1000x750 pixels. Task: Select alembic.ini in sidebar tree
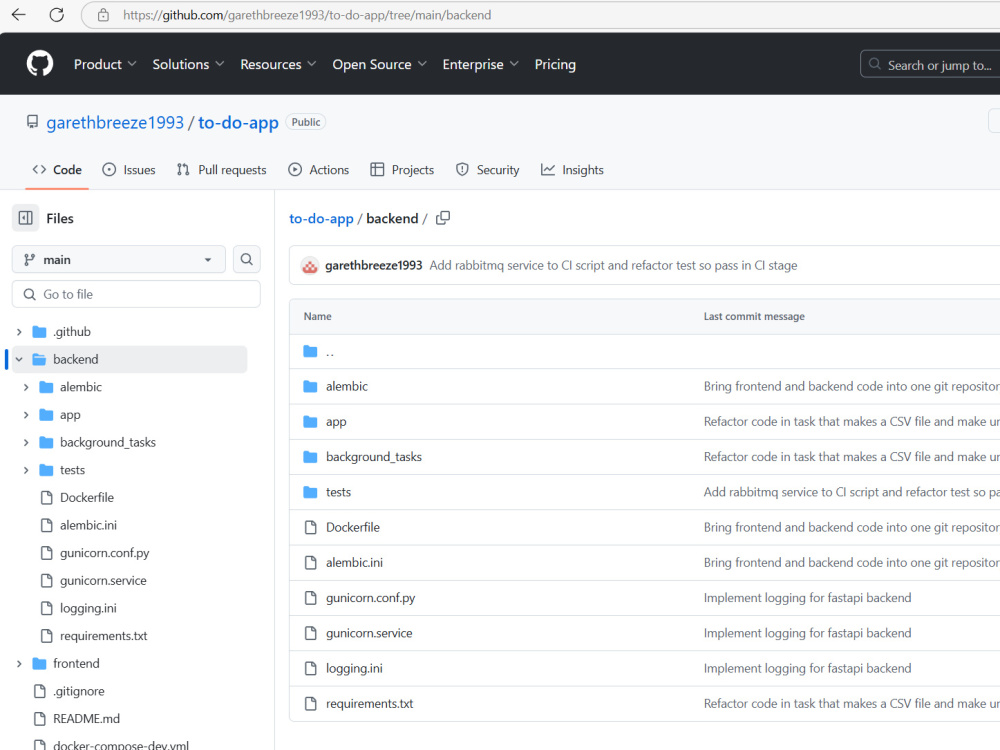point(88,526)
